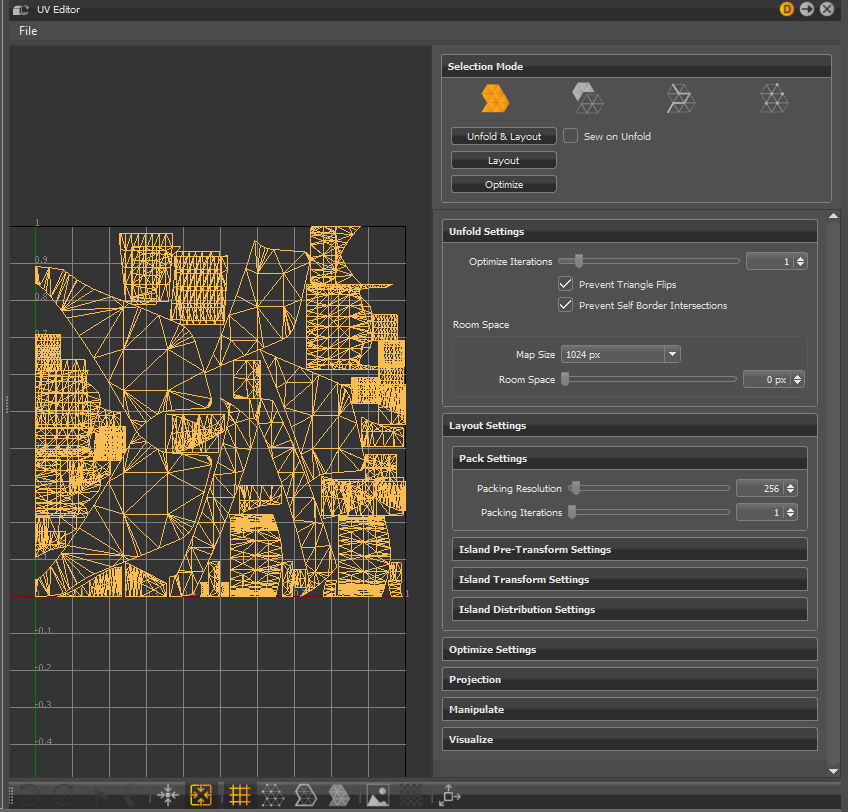This screenshot has height=812, width=848.
Task: Select the island selection mode
Action: point(496,97)
